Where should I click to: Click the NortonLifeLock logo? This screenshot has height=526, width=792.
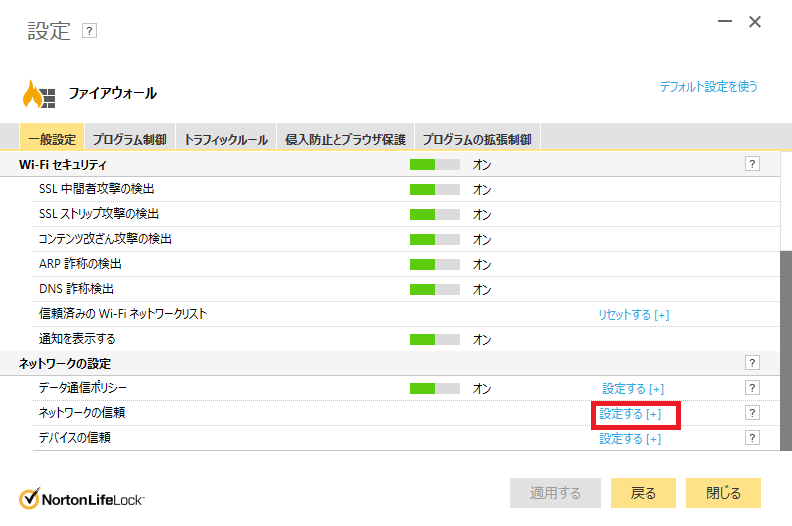pyautogui.click(x=82, y=499)
